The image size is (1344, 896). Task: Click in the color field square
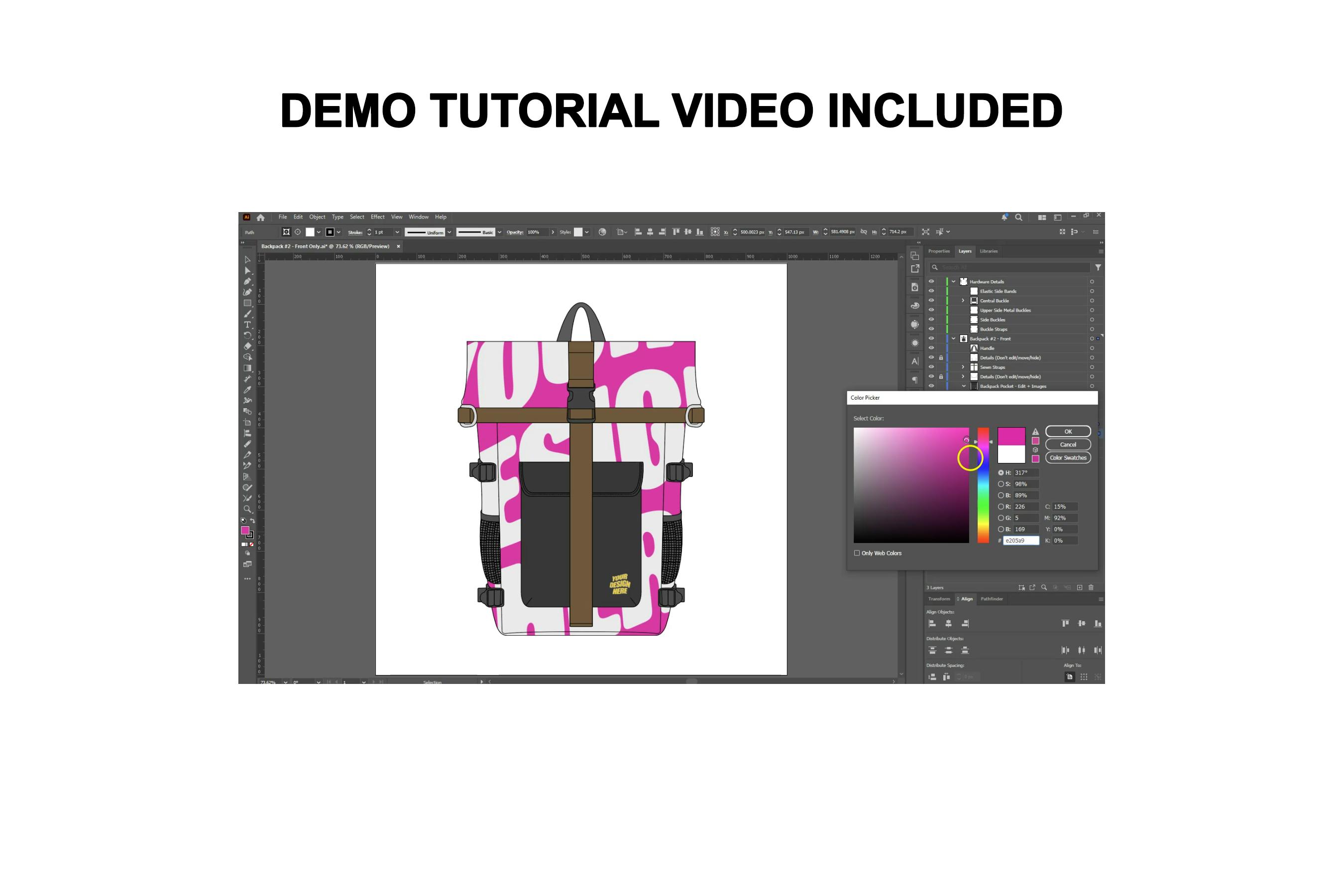point(911,485)
